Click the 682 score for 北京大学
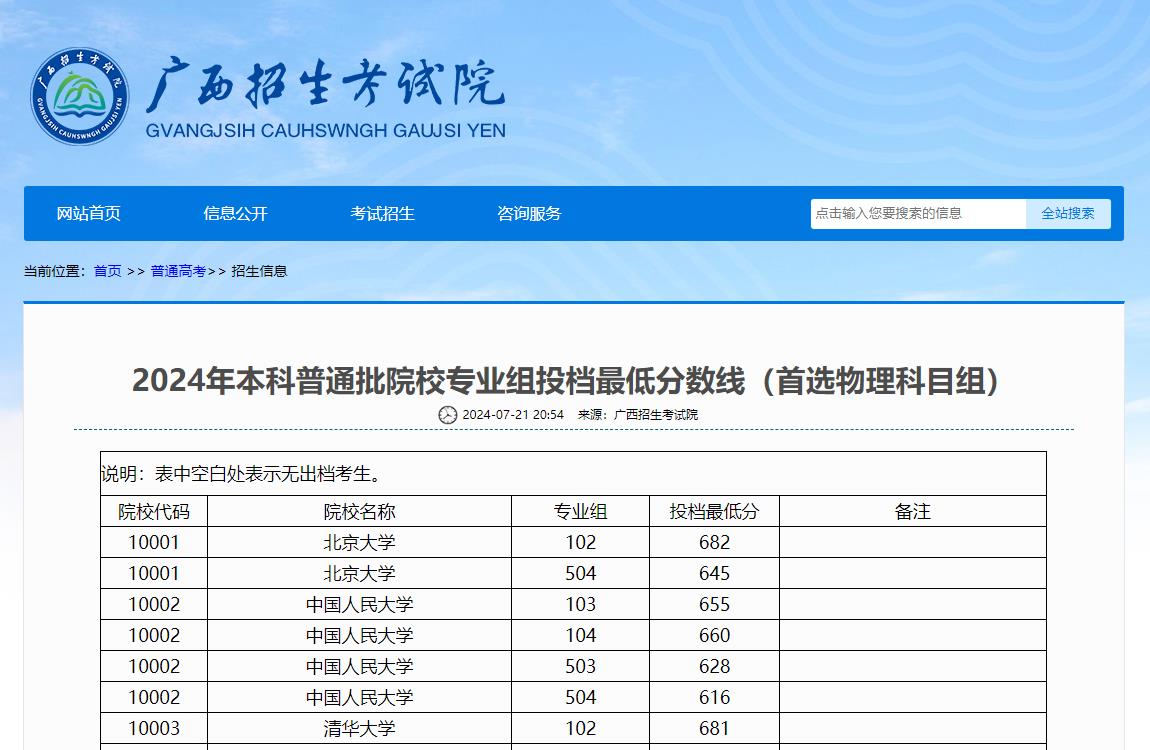 click(x=714, y=543)
